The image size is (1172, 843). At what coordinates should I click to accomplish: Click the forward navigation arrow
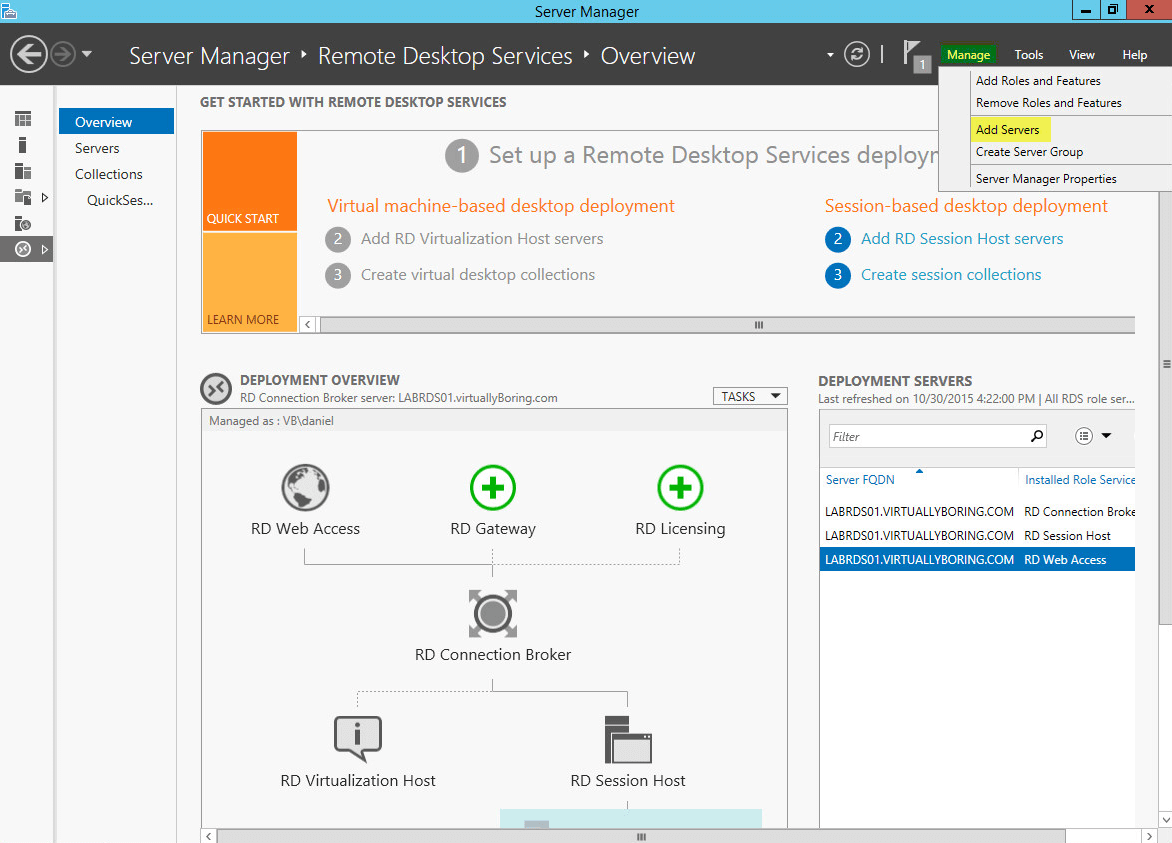(64, 55)
